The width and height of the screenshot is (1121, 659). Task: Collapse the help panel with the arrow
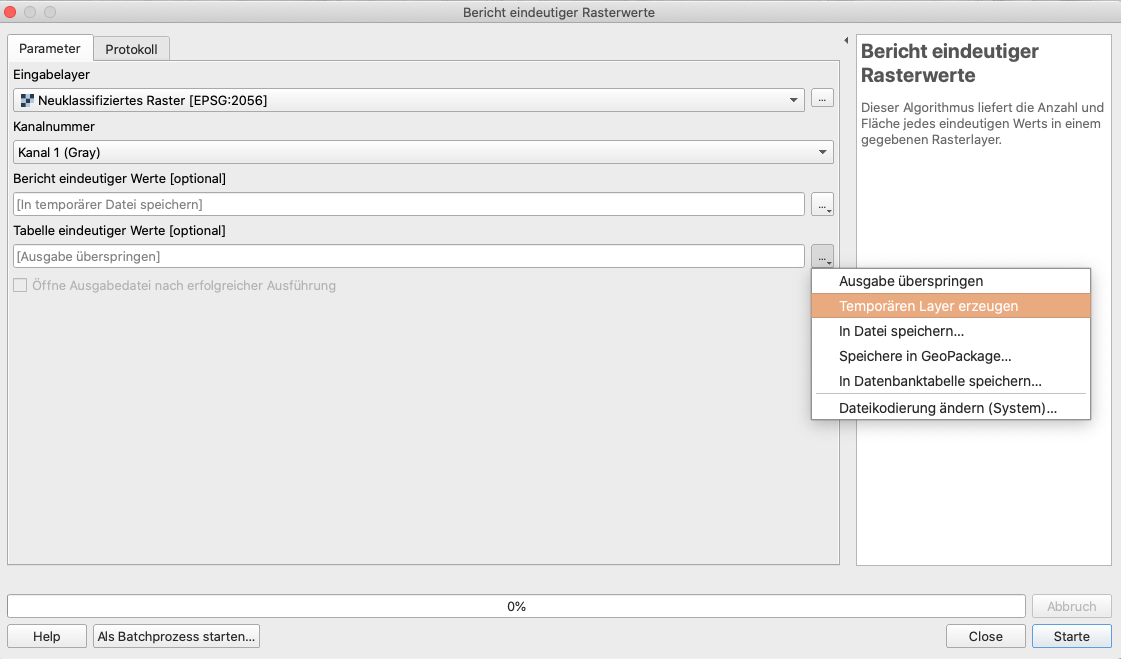point(846,41)
